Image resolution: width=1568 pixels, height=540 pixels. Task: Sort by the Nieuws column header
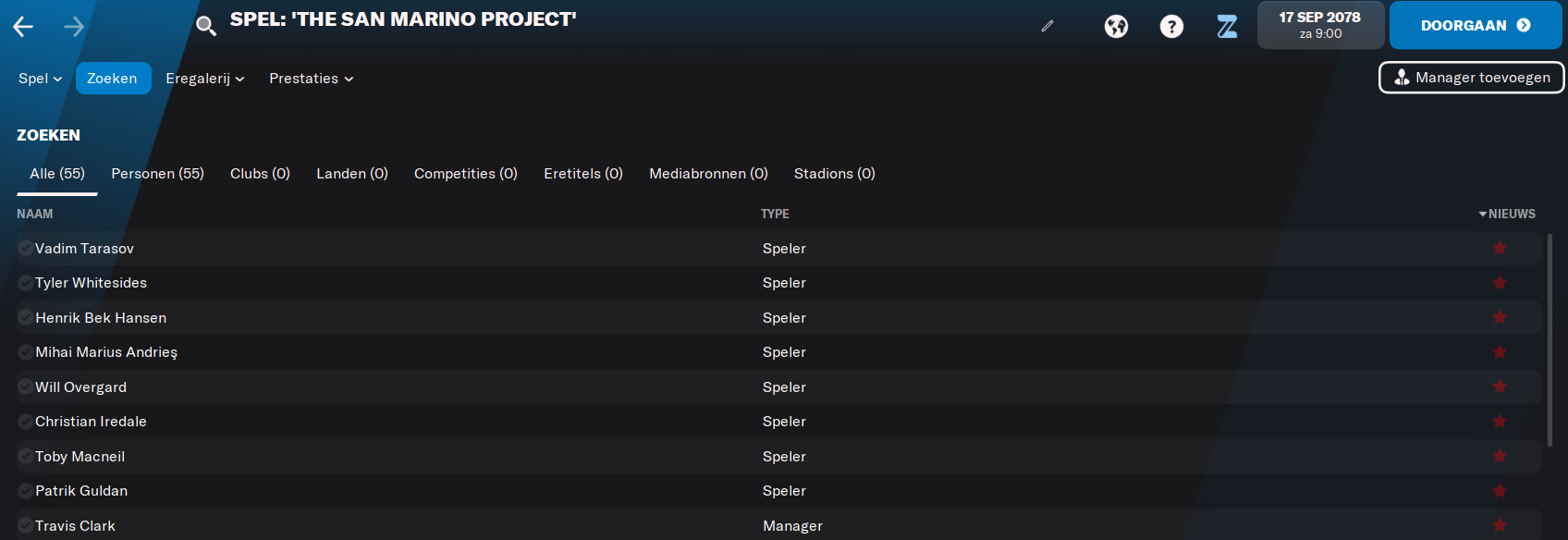[1507, 214]
